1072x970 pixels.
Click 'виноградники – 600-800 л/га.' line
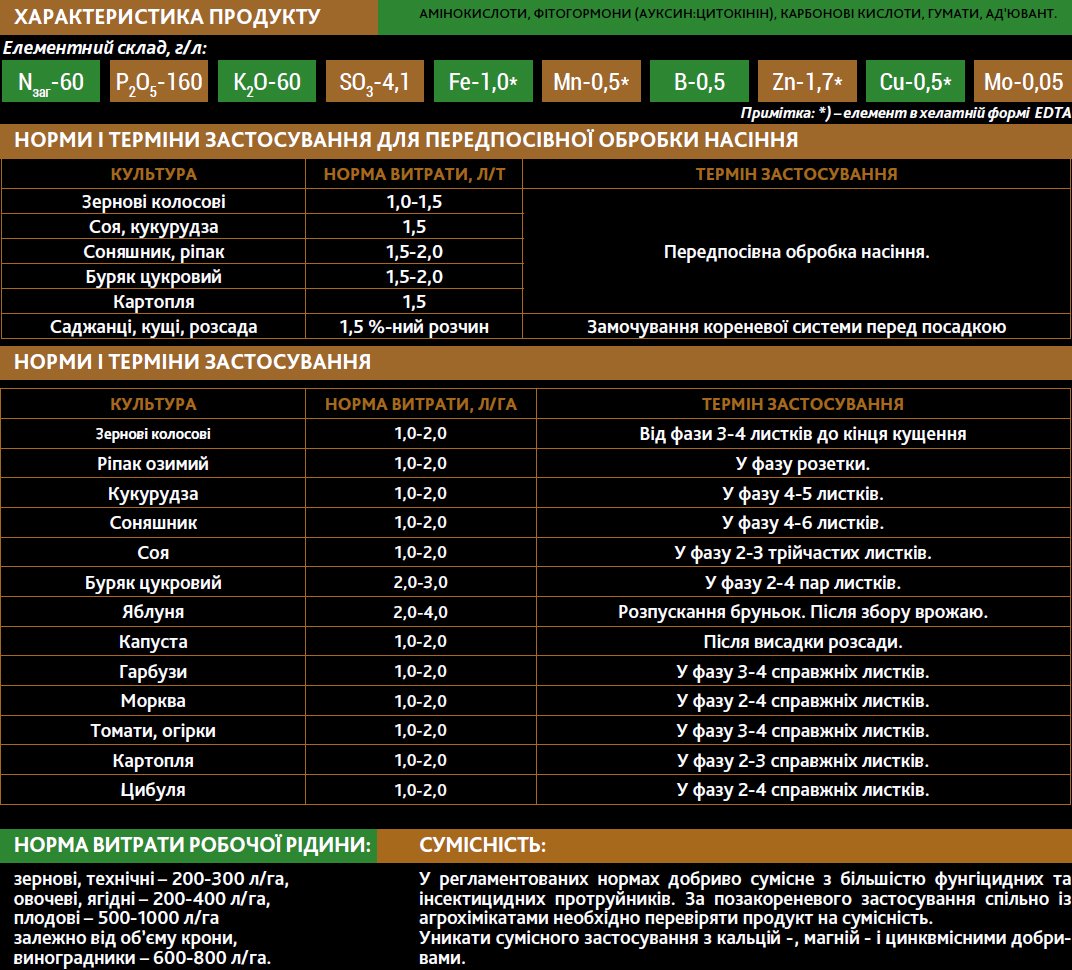[142, 958]
